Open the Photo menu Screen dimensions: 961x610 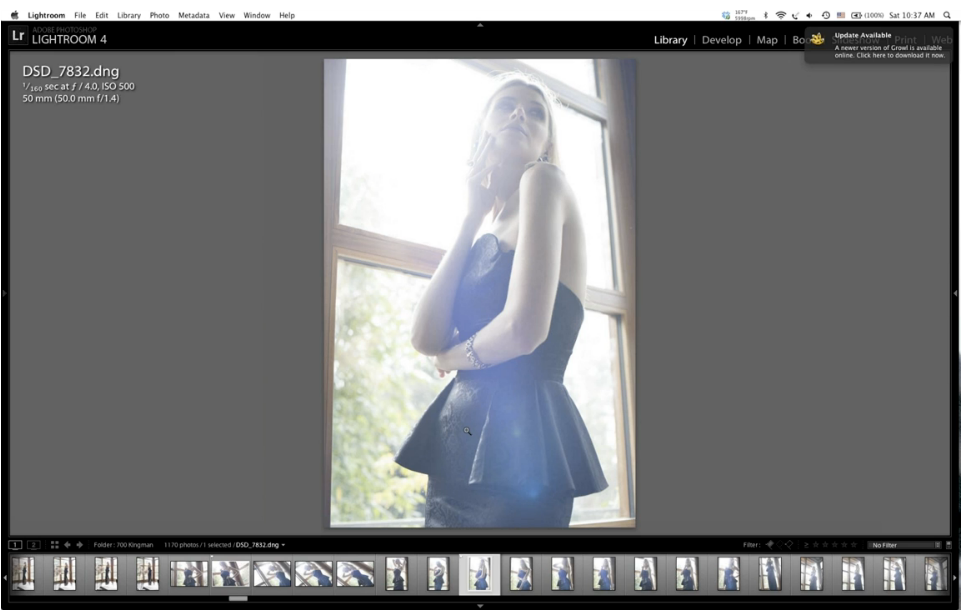click(x=159, y=15)
